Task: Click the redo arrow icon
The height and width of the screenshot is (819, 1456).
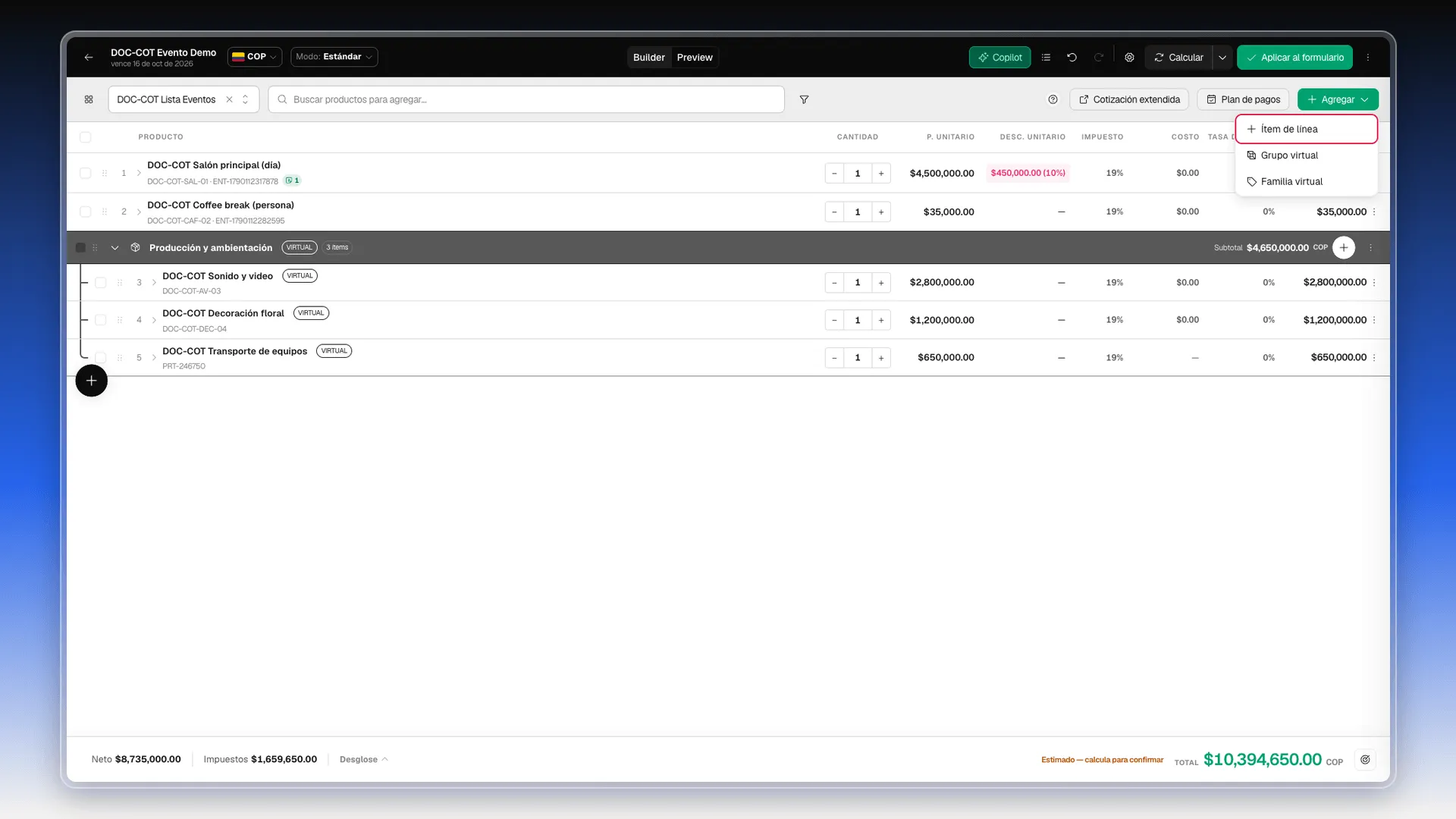Action: coord(1099,58)
